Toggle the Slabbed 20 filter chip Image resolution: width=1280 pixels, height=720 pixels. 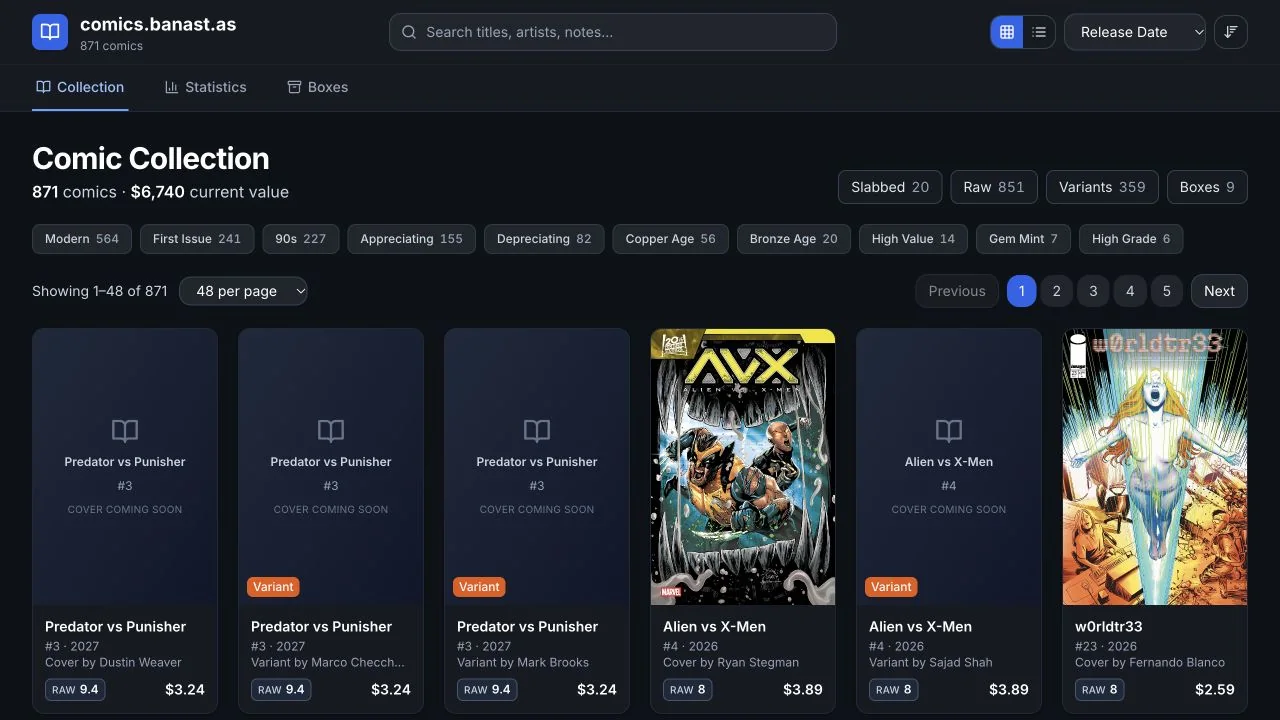point(890,187)
